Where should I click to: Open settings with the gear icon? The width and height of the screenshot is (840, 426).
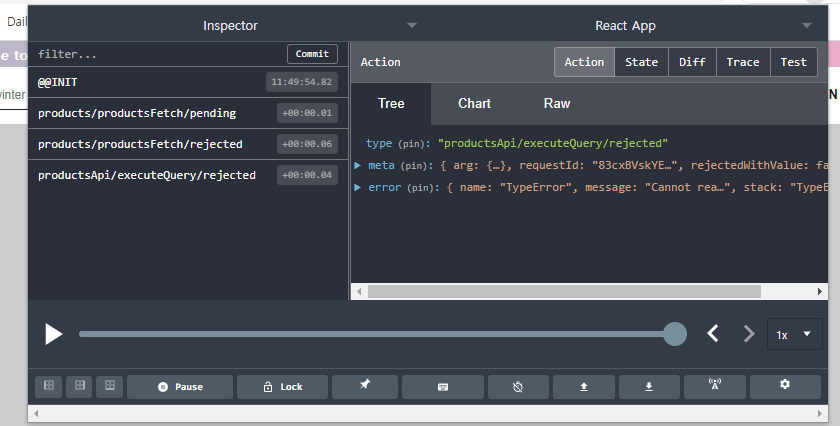785,387
